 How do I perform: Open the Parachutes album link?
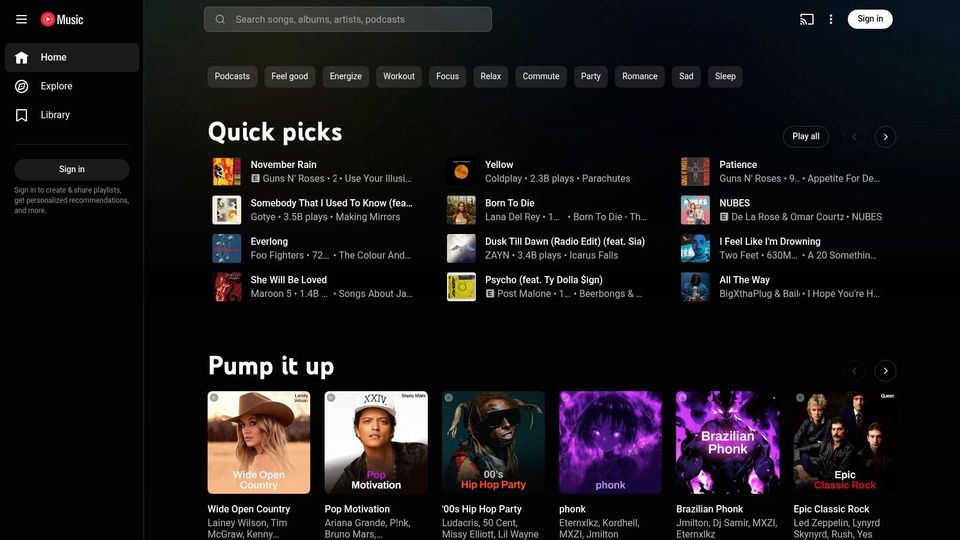[x=606, y=179]
